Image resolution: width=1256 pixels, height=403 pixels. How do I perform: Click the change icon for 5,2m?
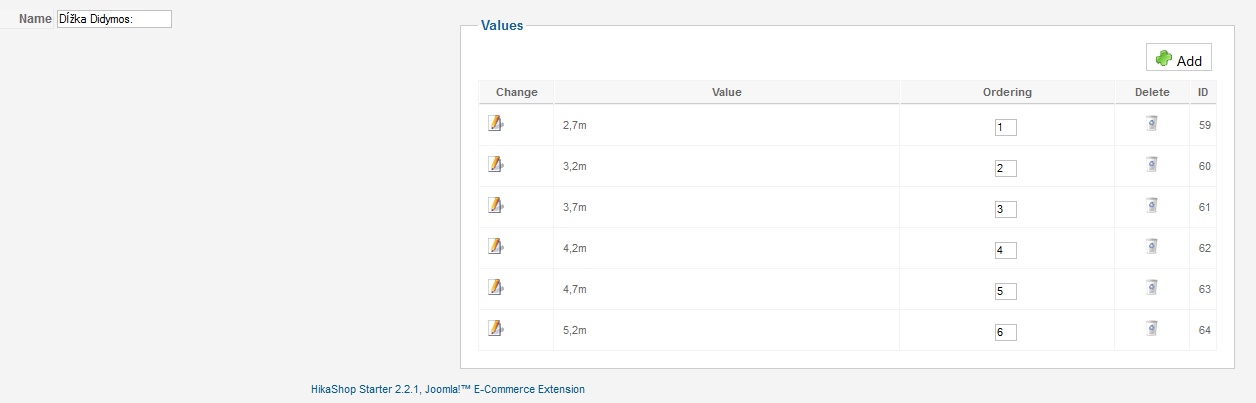click(x=495, y=328)
